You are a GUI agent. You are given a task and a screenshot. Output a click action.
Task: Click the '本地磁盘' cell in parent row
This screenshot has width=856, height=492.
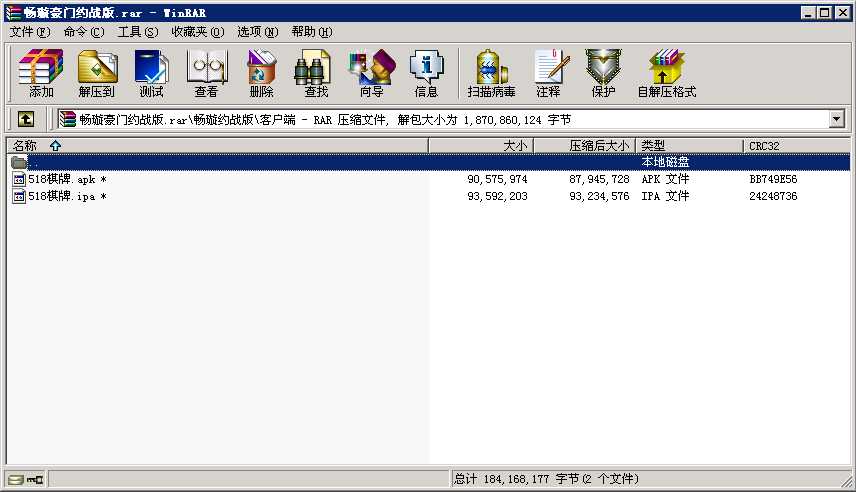coord(665,162)
